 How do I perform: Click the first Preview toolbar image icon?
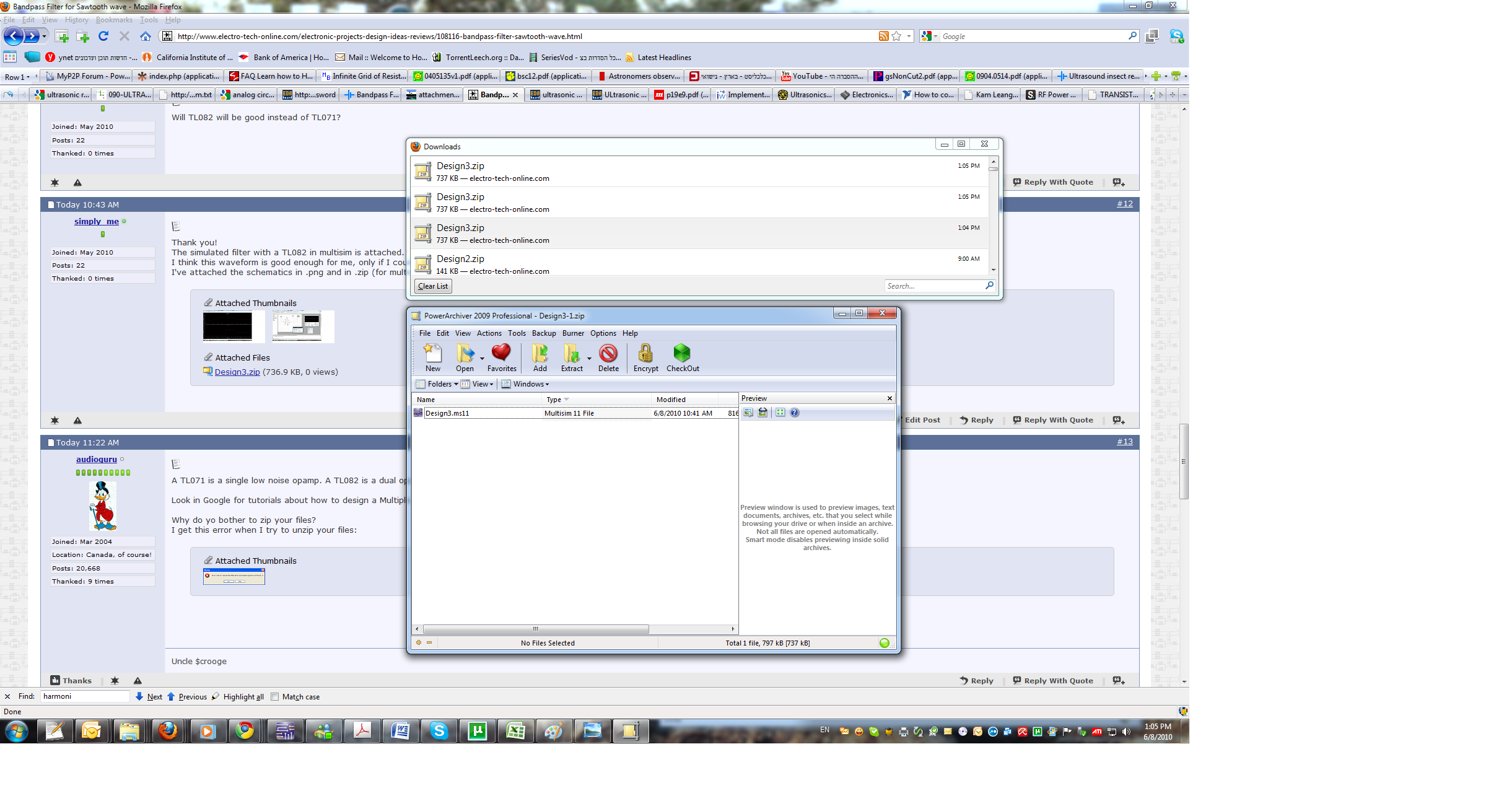pos(748,413)
